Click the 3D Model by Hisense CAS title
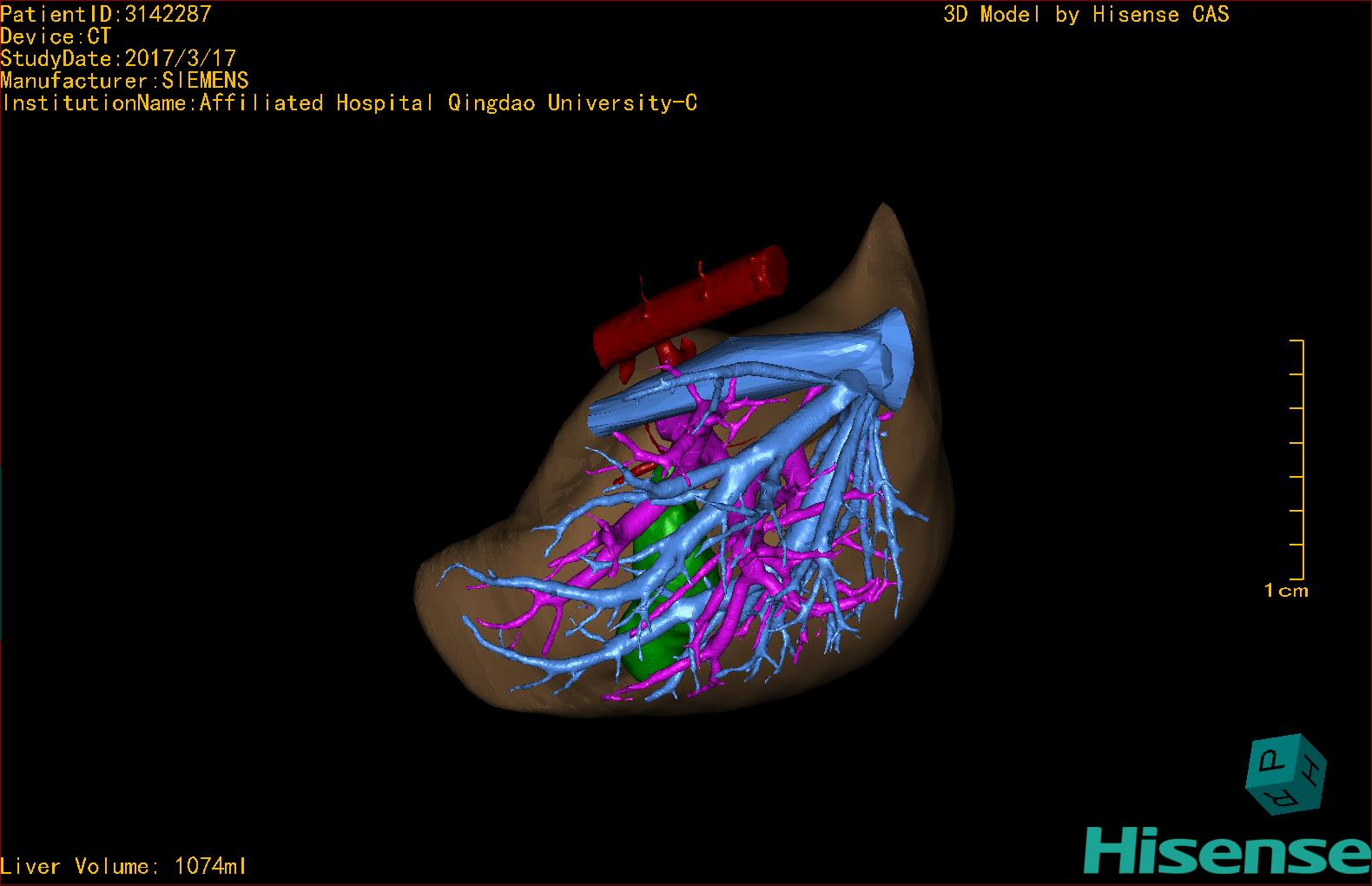This screenshot has height=886, width=1372. coord(1086,15)
